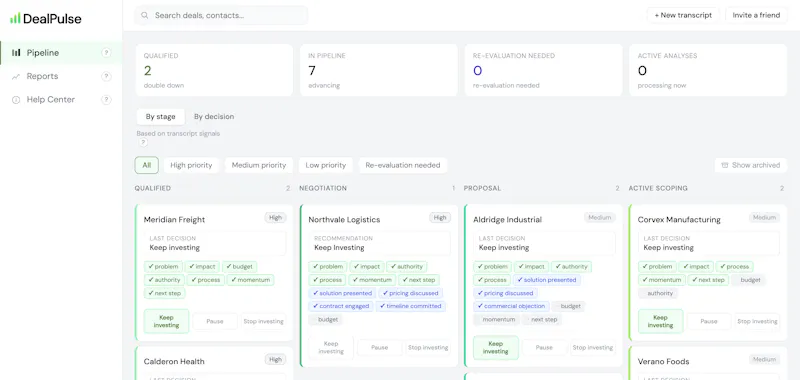Switch to By stage tab
The width and height of the screenshot is (800, 380).
tap(161, 117)
